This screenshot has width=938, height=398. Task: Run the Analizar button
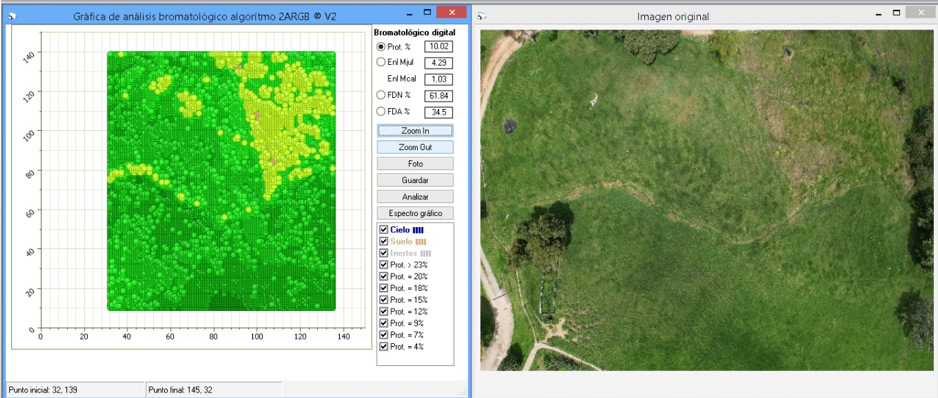point(415,196)
